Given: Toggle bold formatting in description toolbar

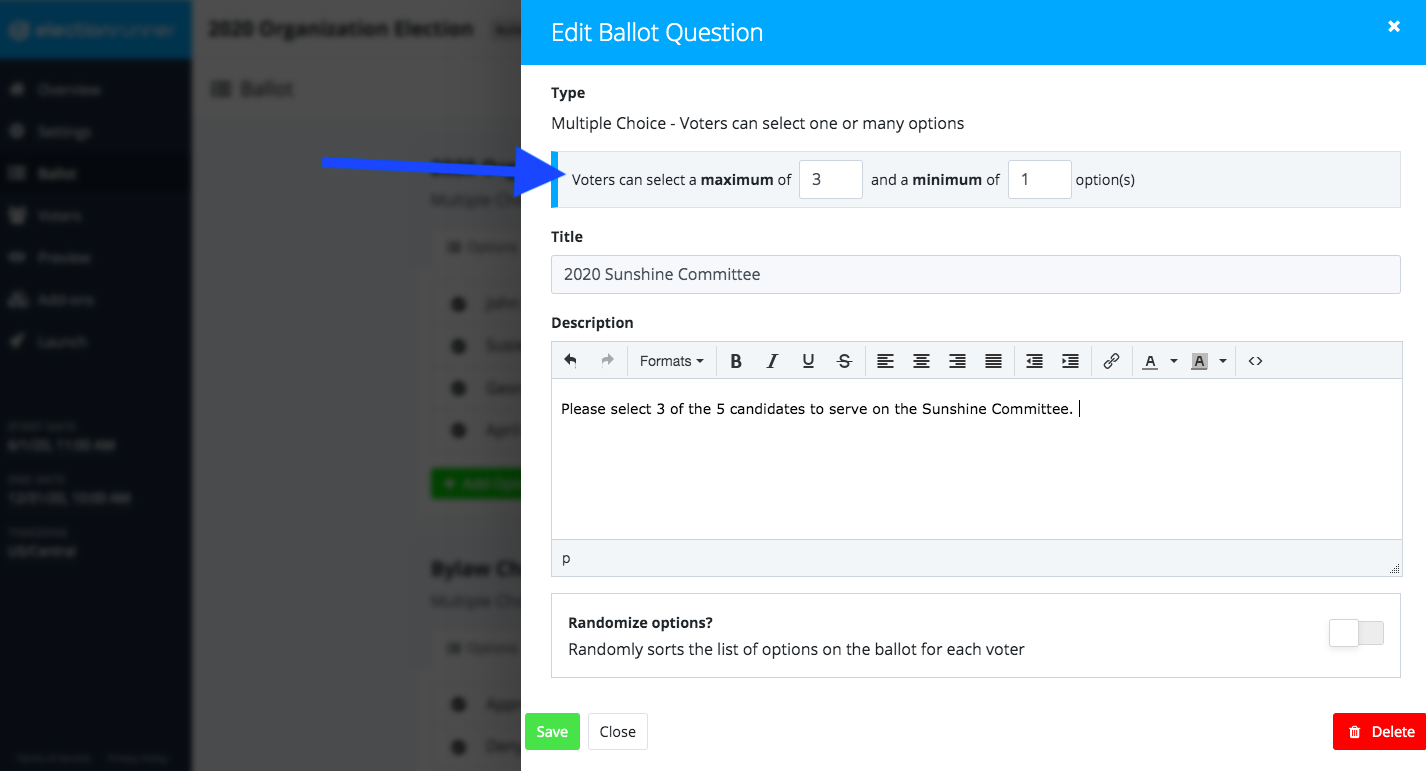Looking at the screenshot, I should point(736,361).
